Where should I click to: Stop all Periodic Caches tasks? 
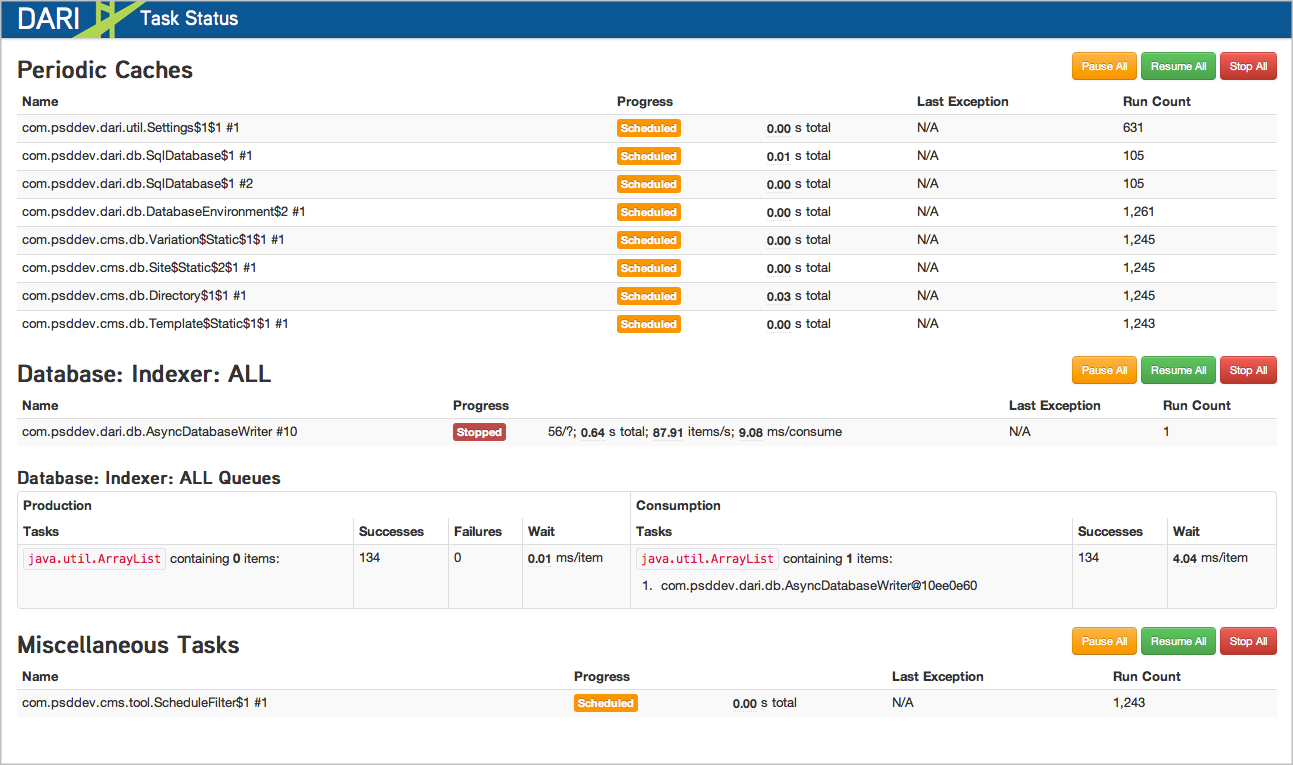[1248, 66]
